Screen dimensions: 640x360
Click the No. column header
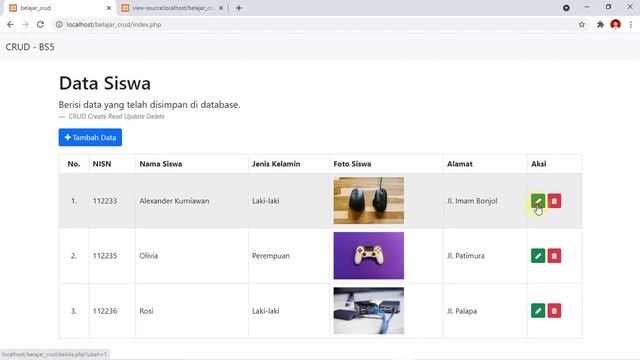click(x=74, y=164)
